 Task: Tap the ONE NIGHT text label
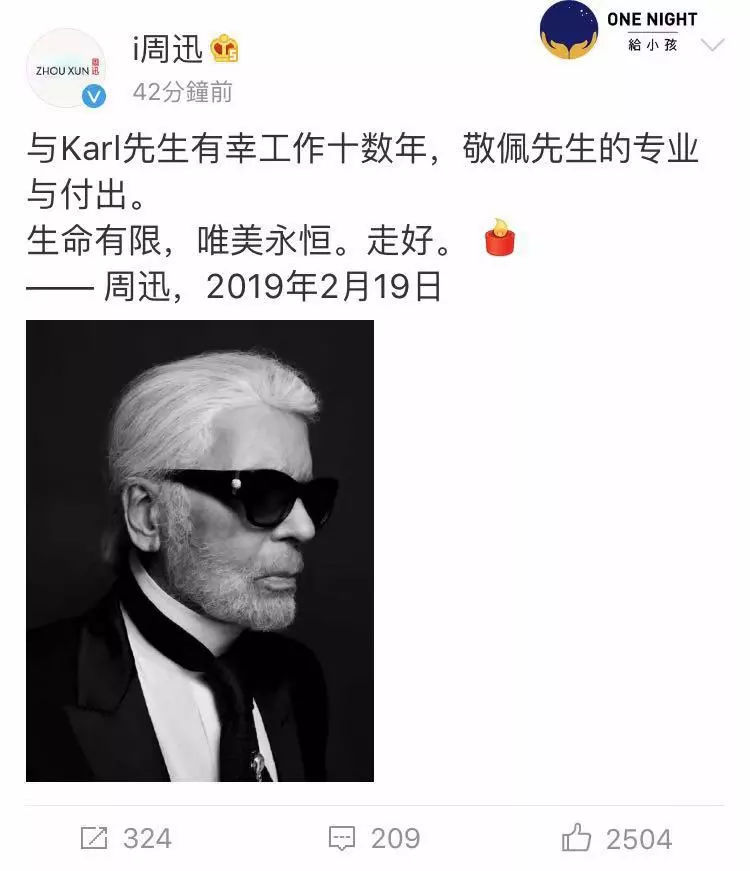point(652,19)
